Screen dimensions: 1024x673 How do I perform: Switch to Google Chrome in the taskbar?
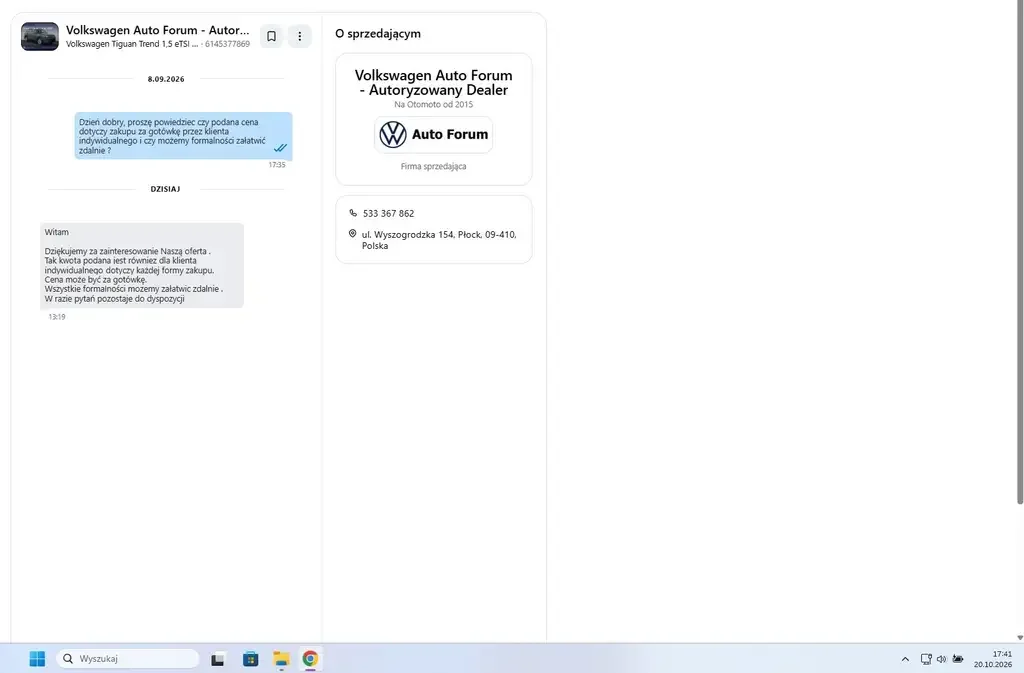pyautogui.click(x=310, y=659)
